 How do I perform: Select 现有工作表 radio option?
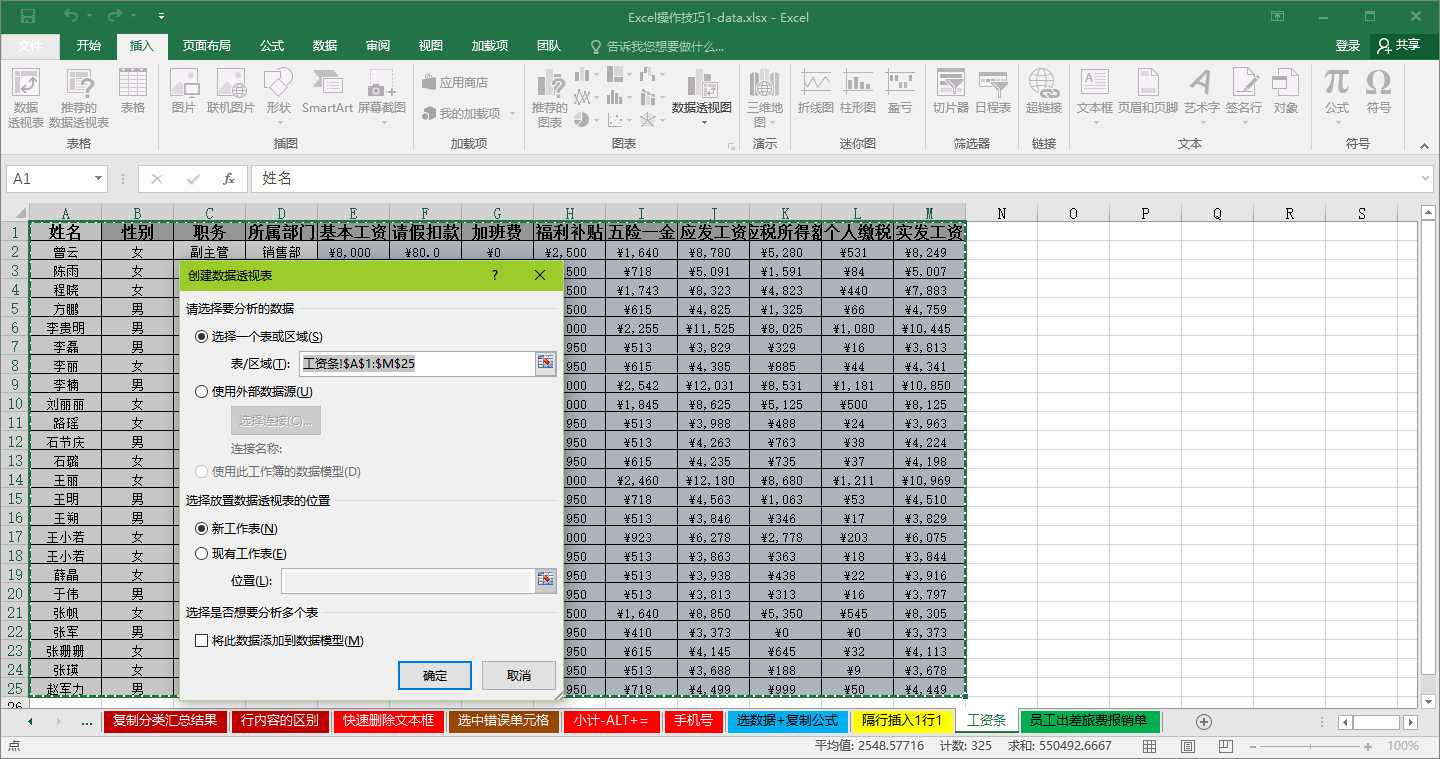pos(201,554)
